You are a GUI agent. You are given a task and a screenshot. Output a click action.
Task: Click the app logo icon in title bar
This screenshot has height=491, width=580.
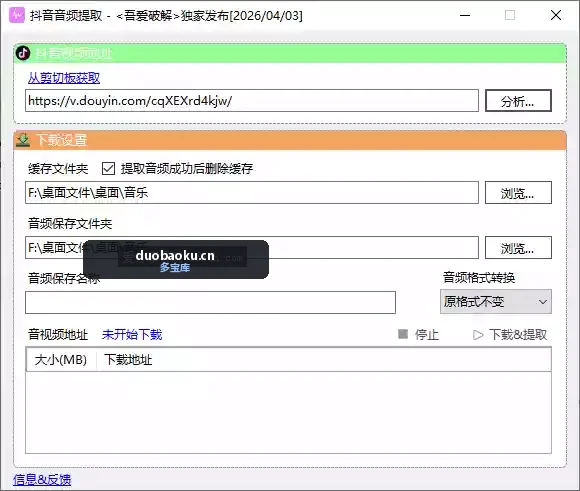pyautogui.click(x=17, y=15)
